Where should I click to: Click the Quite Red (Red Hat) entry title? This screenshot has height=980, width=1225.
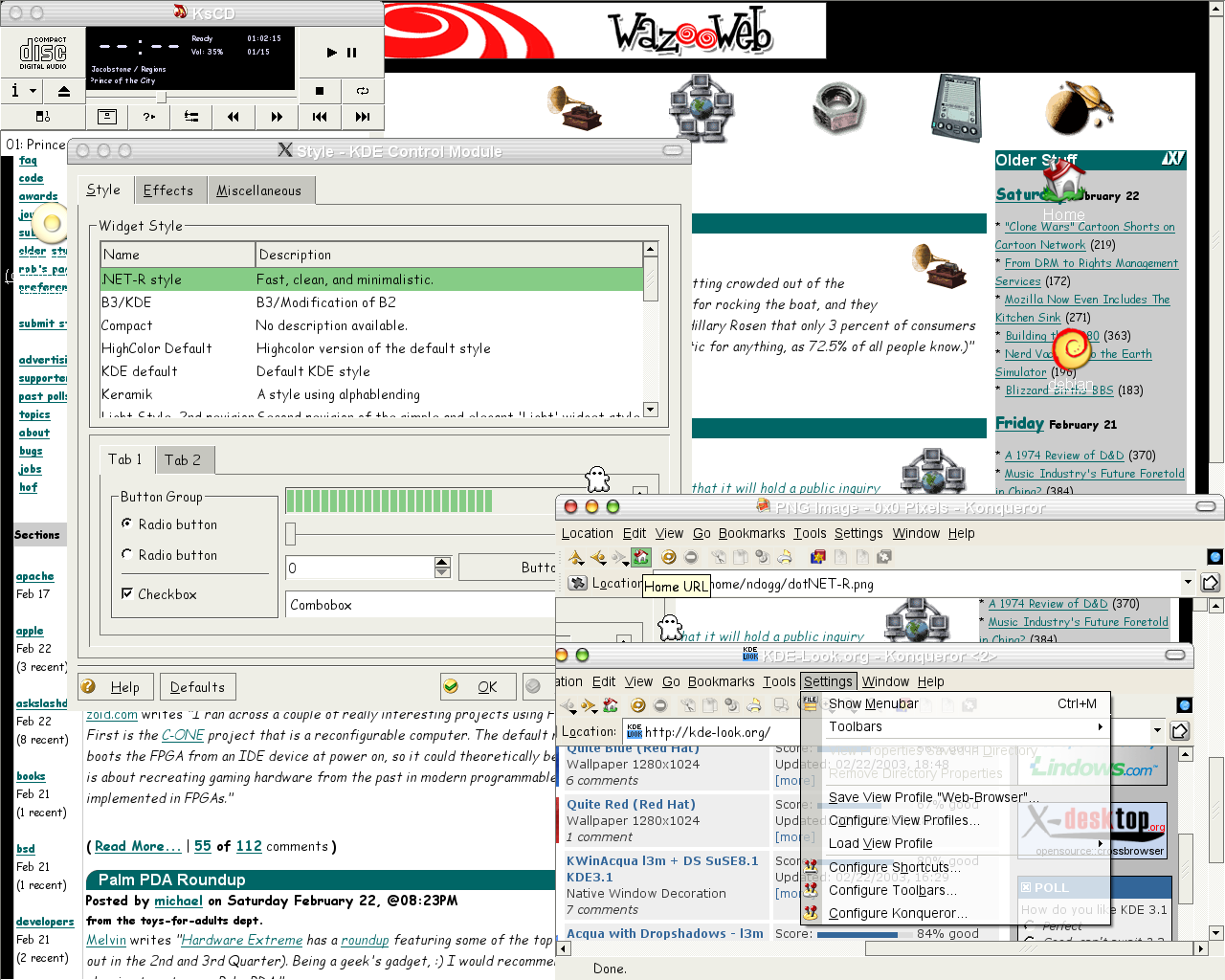click(631, 804)
